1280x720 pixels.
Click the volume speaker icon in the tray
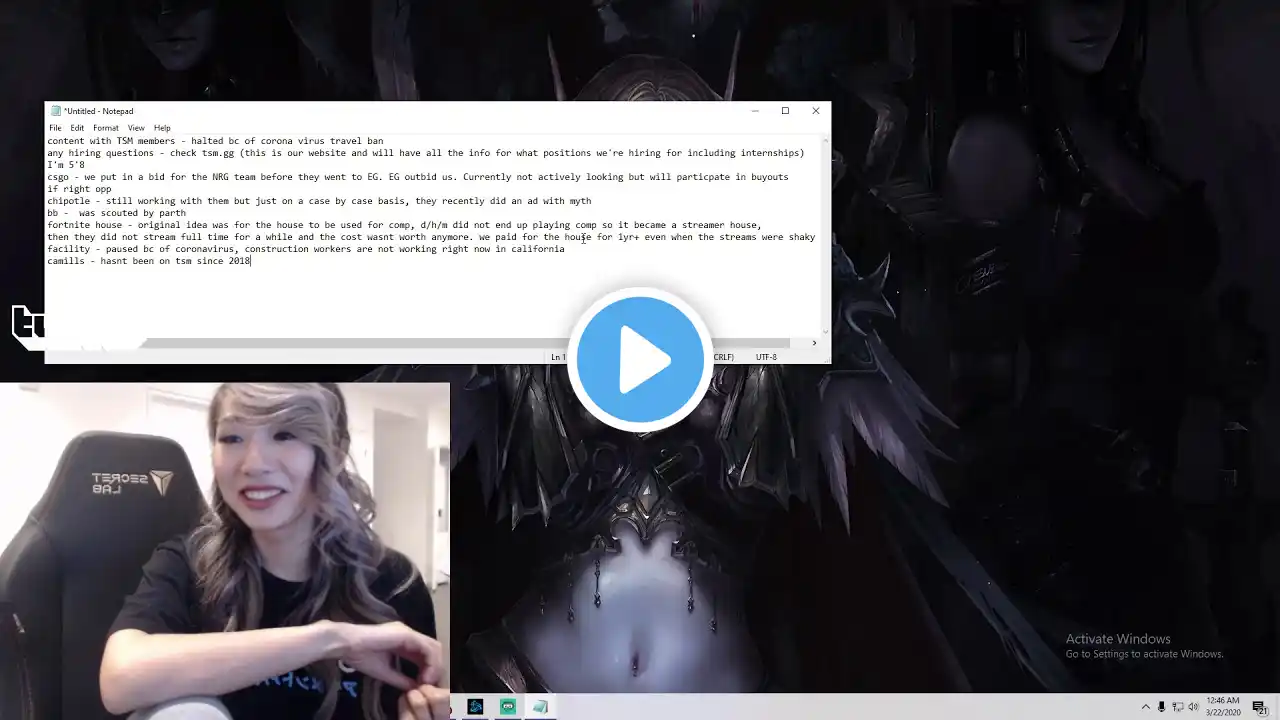click(x=1193, y=707)
